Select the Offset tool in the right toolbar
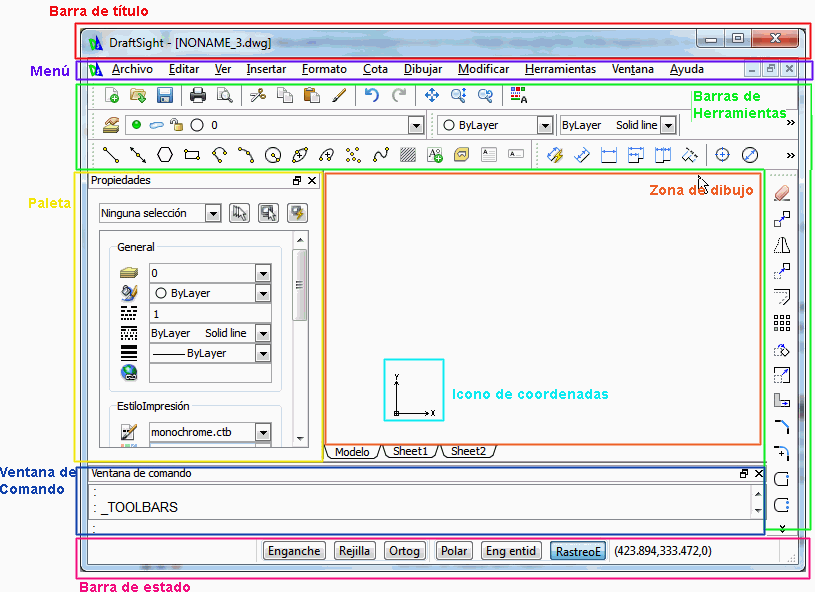815x592 pixels. coord(782,297)
